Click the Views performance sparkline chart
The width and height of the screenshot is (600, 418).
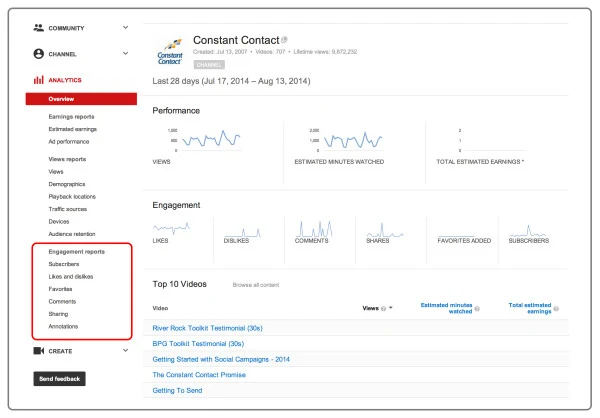click(210, 139)
